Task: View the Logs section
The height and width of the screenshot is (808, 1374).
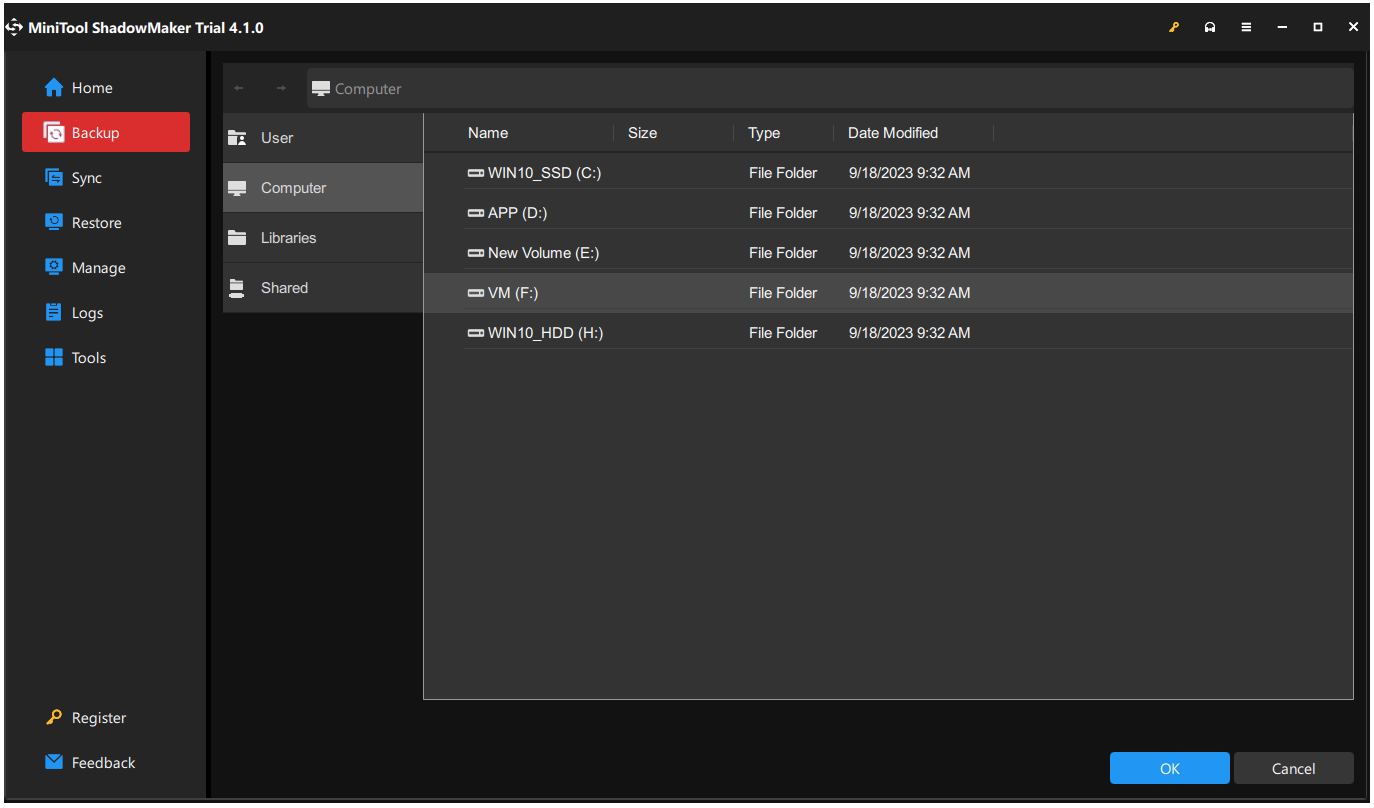Action: (106, 313)
